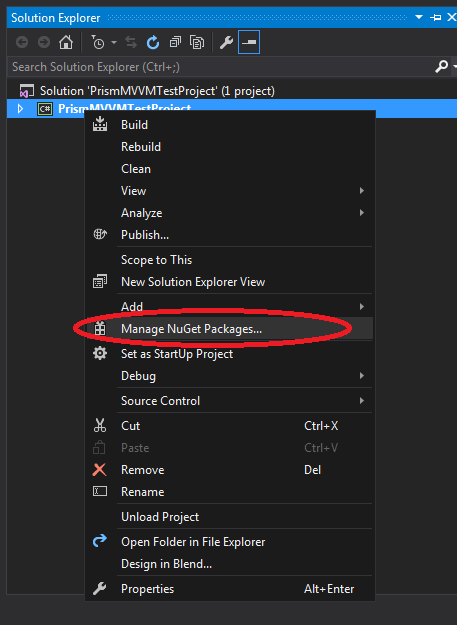
Task: Select the Solution 'PrismMVVMTestProject' node
Action: point(157,91)
